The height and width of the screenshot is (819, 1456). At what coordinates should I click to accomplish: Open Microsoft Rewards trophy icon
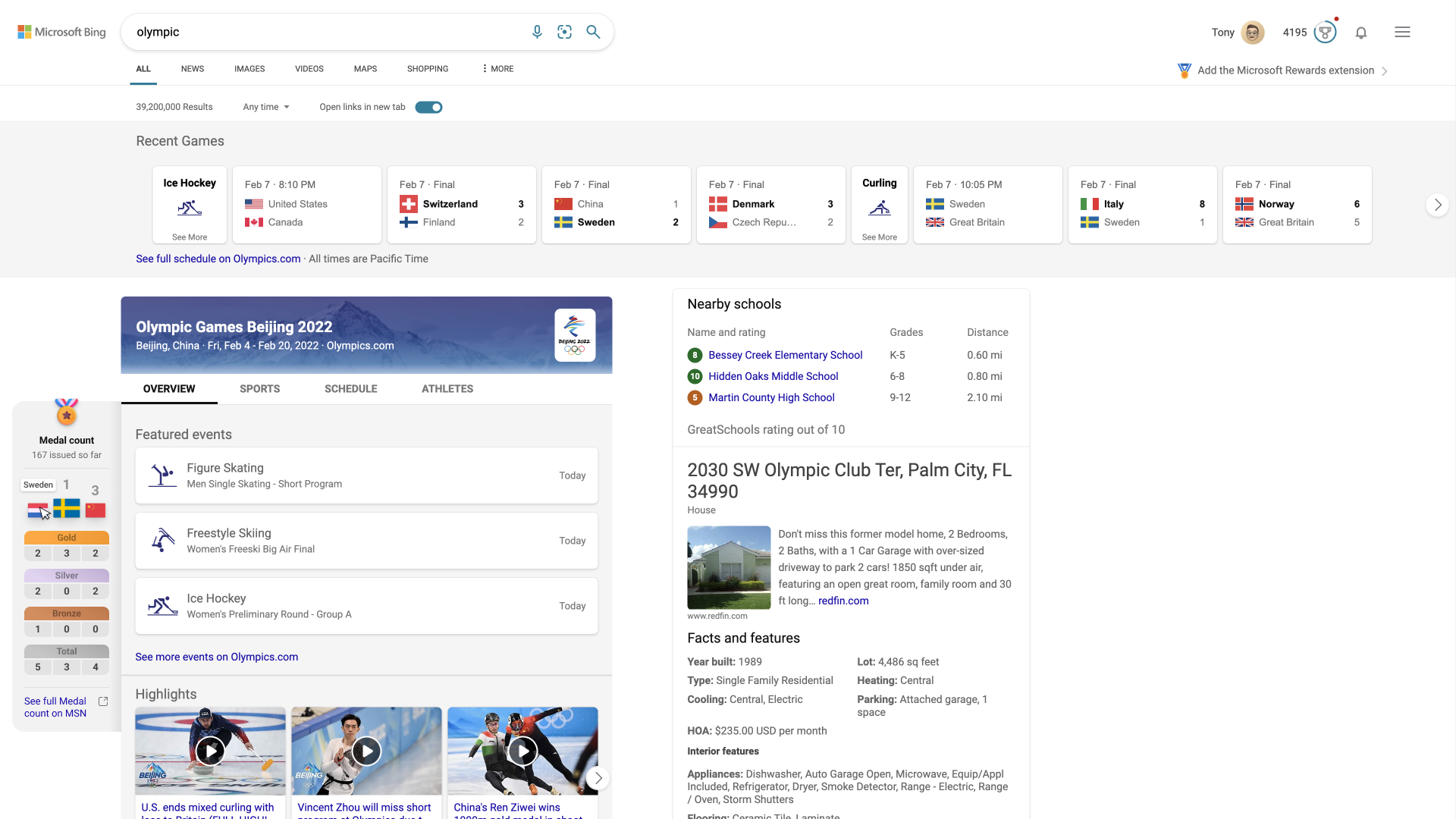pos(1325,33)
